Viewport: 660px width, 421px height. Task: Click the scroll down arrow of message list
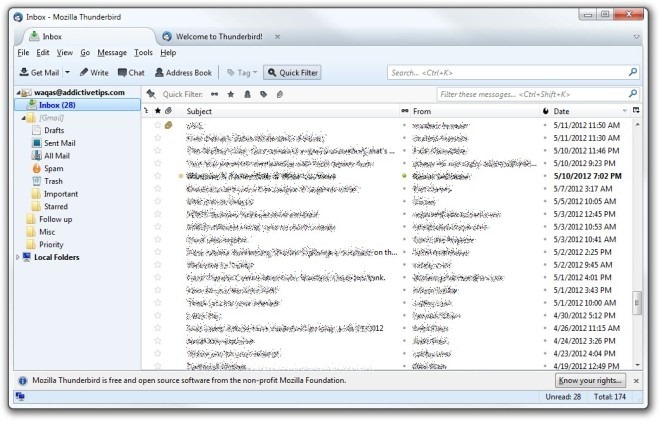point(636,365)
